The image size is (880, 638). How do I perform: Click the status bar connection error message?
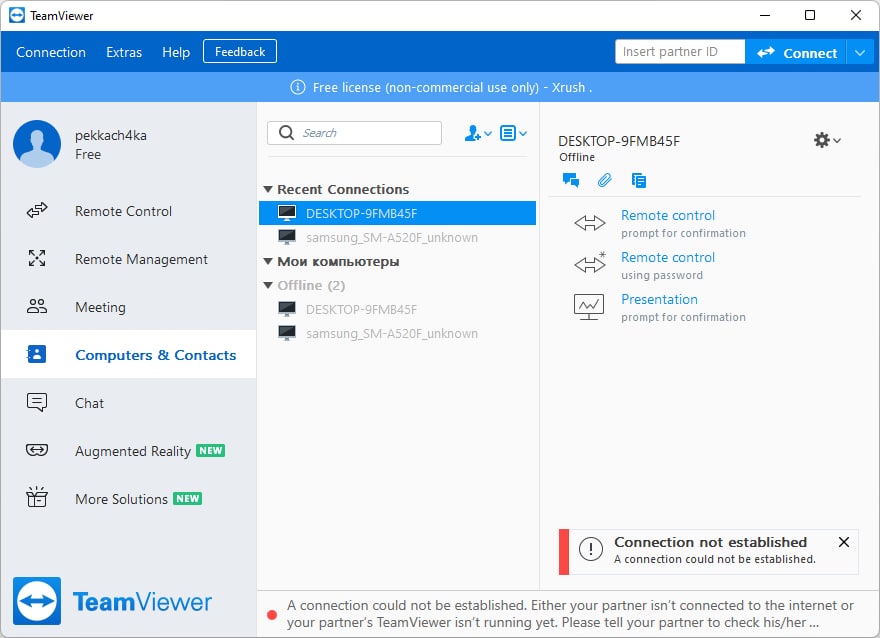pyautogui.click(x=570, y=614)
